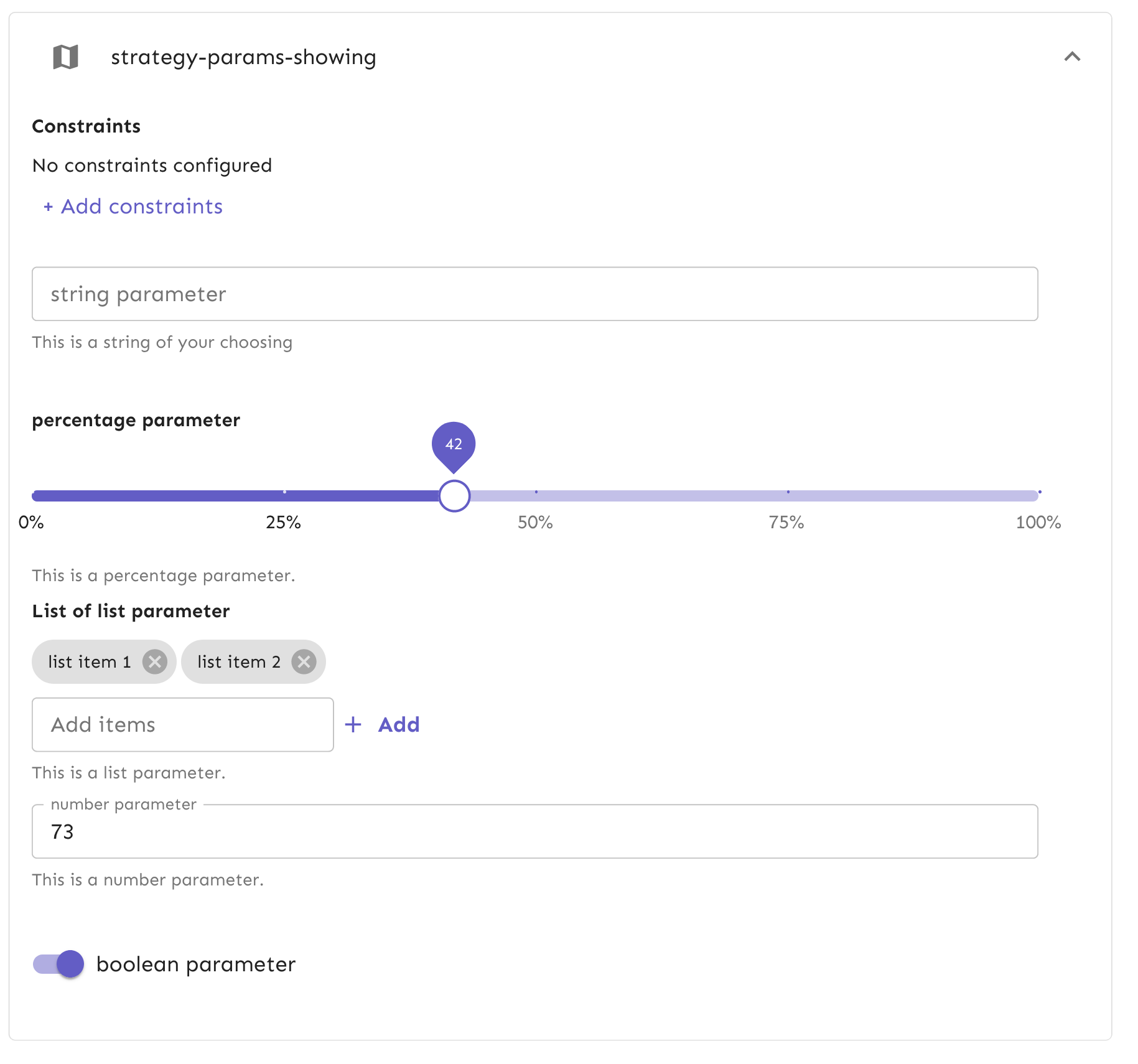Click the strategy-params-showing title

click(x=243, y=57)
